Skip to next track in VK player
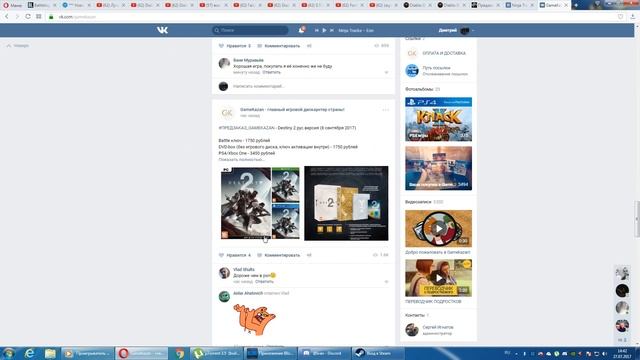Viewport: 640px width, 360px height. [x=332, y=30]
